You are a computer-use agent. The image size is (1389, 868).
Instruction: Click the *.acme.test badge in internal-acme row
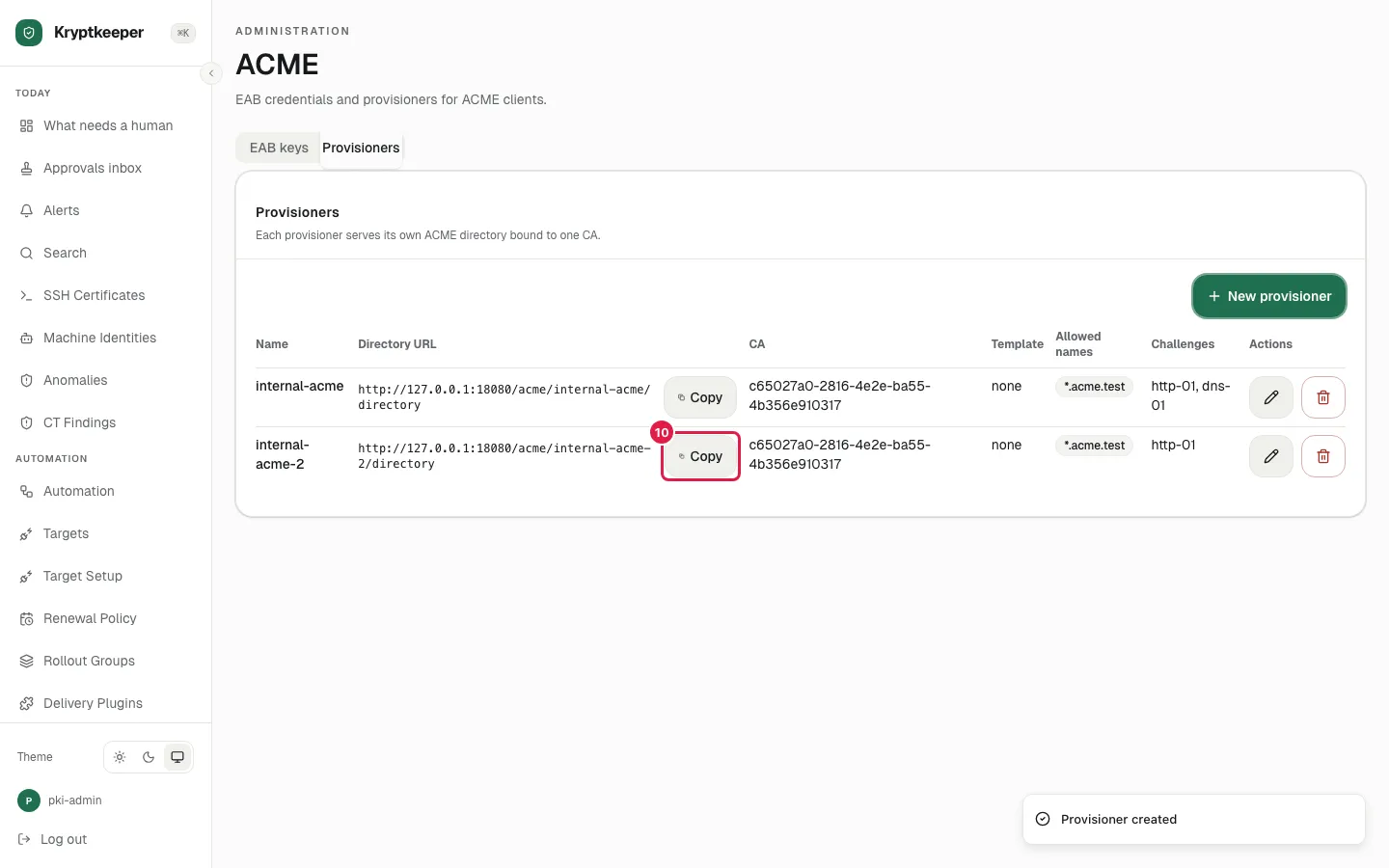pos(1094,387)
